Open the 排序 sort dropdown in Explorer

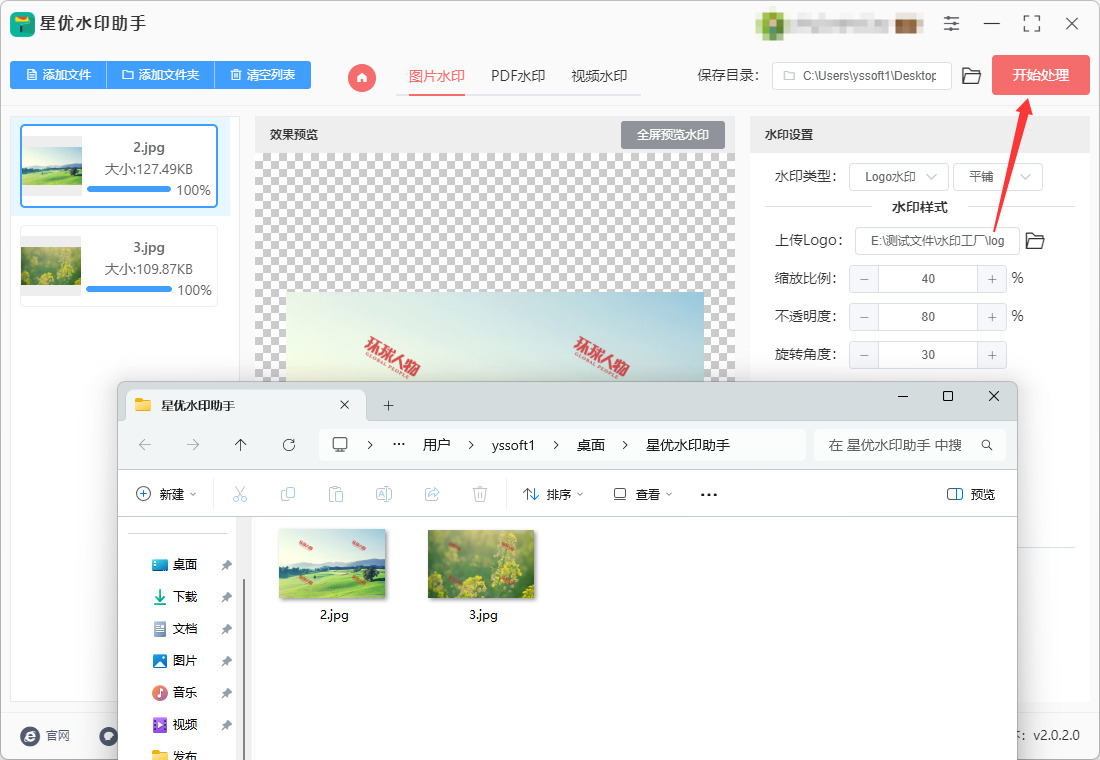coord(554,495)
